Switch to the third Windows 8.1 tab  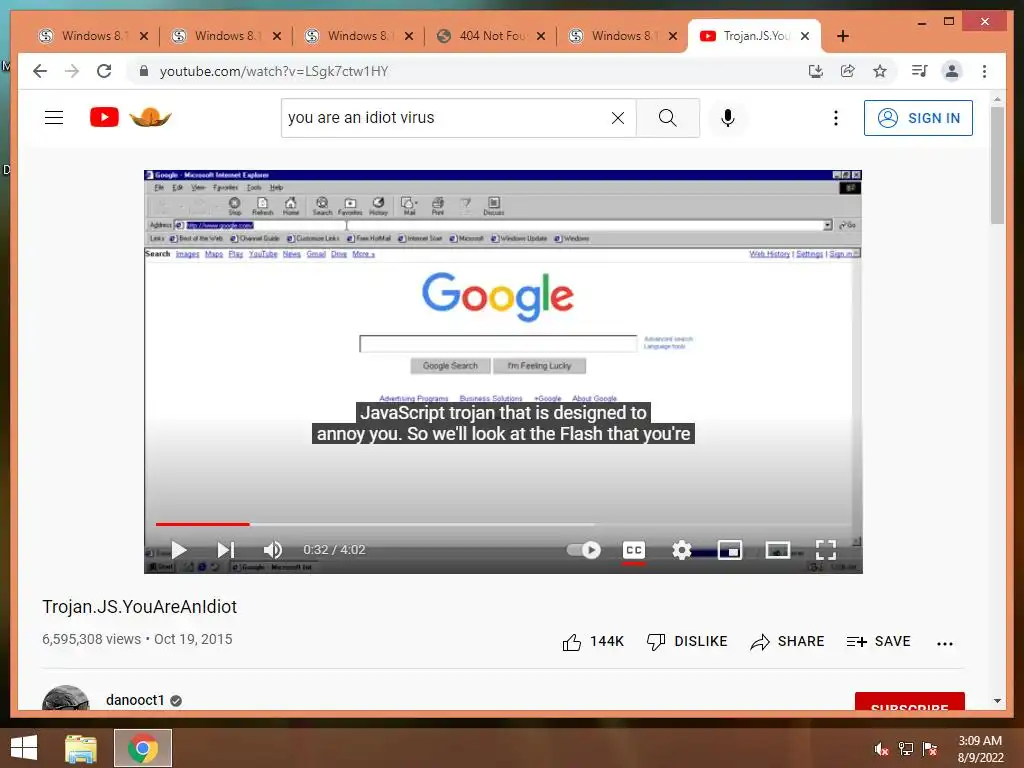tap(357, 36)
